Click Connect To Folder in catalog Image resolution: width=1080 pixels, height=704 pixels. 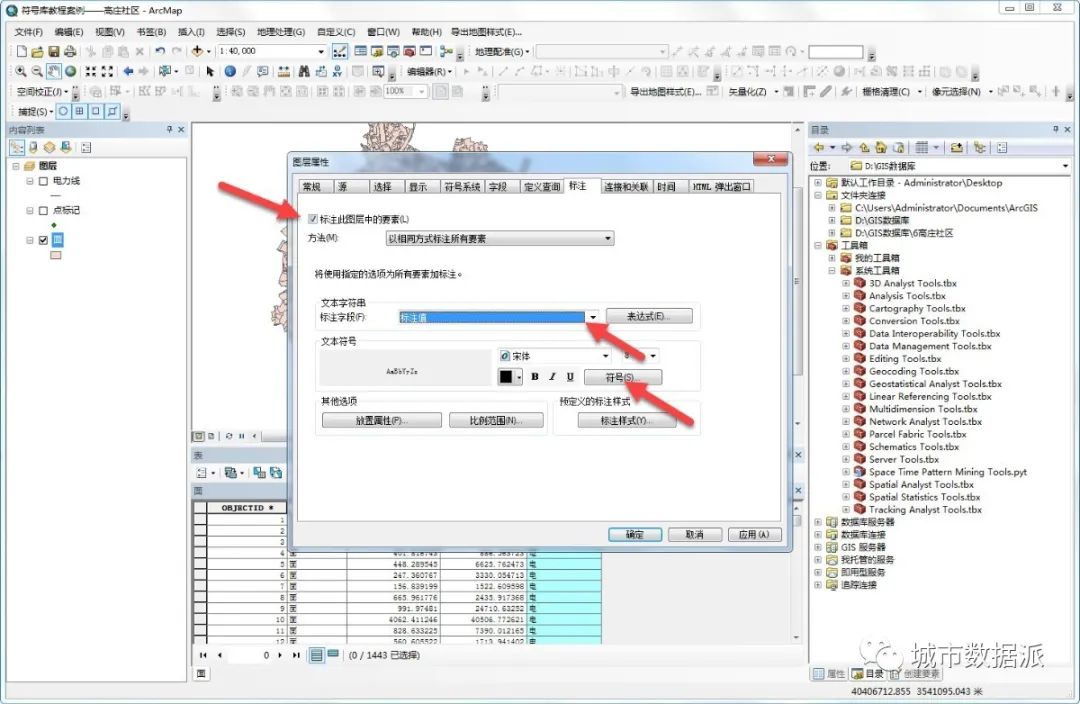(x=957, y=147)
